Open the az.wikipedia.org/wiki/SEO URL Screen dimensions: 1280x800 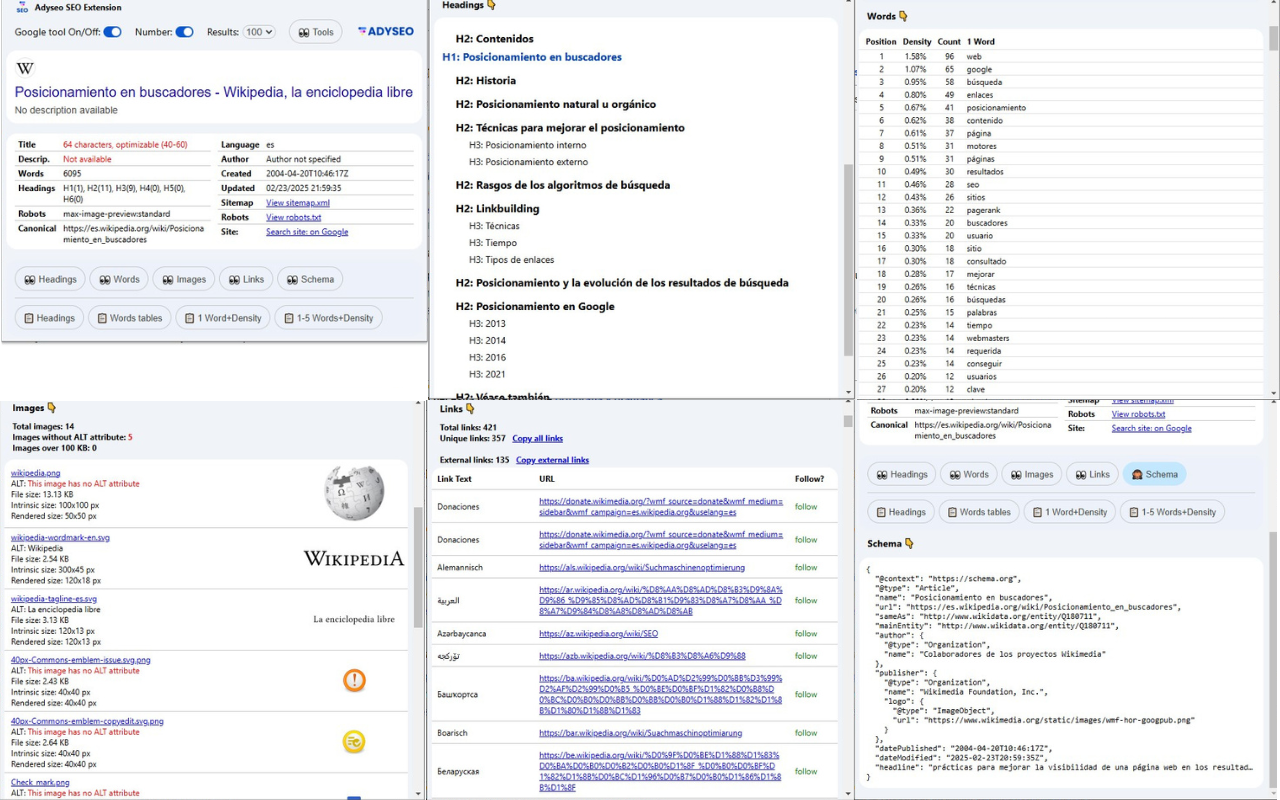598,633
